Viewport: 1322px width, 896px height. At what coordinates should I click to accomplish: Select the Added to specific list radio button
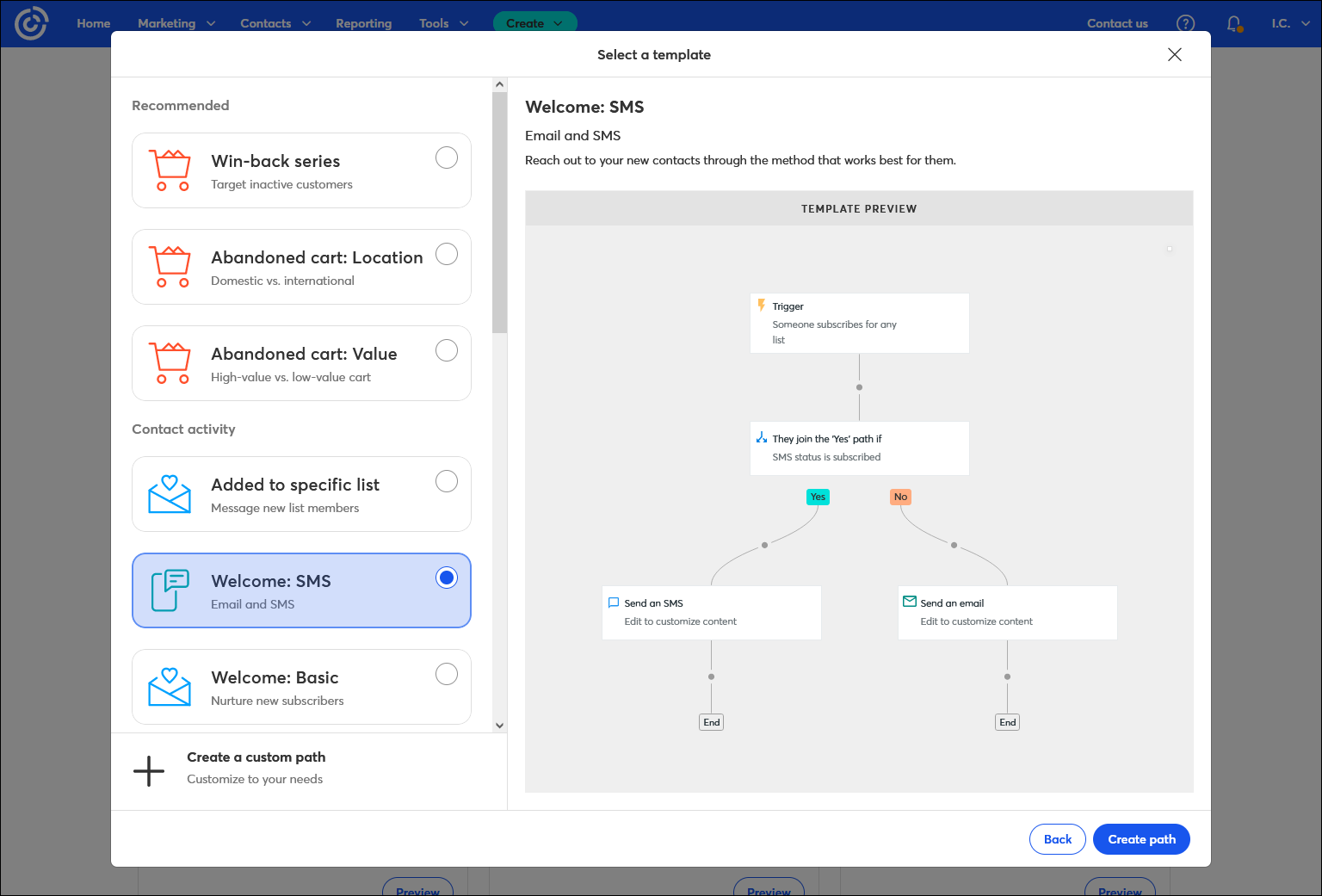point(447,481)
